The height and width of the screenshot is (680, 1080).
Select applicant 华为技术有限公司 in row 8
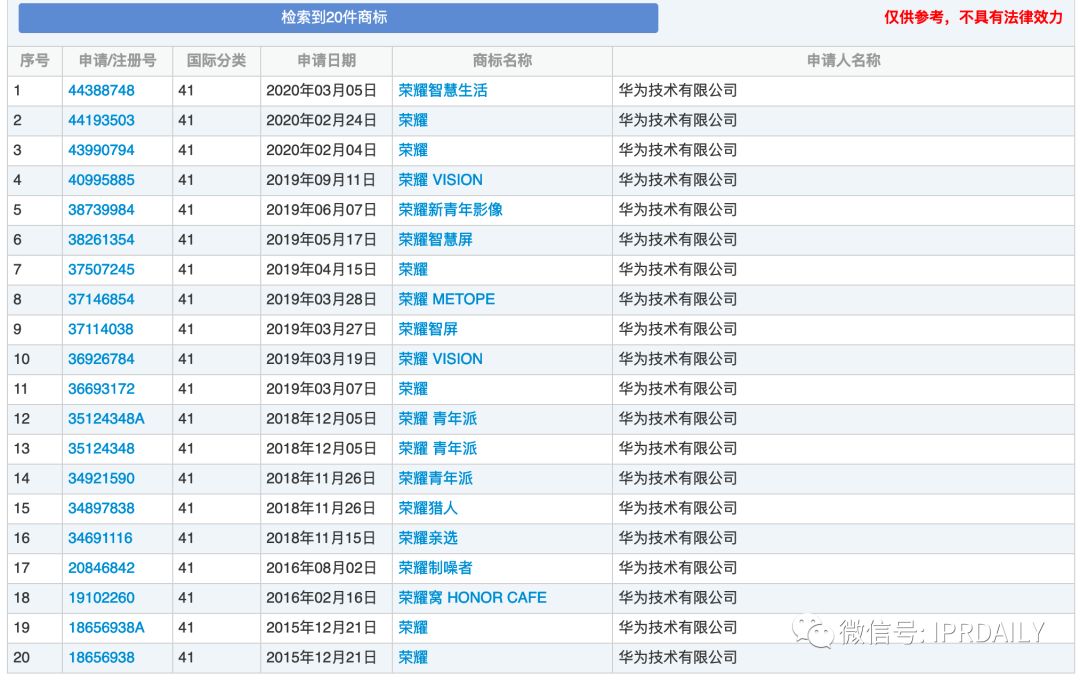point(678,299)
